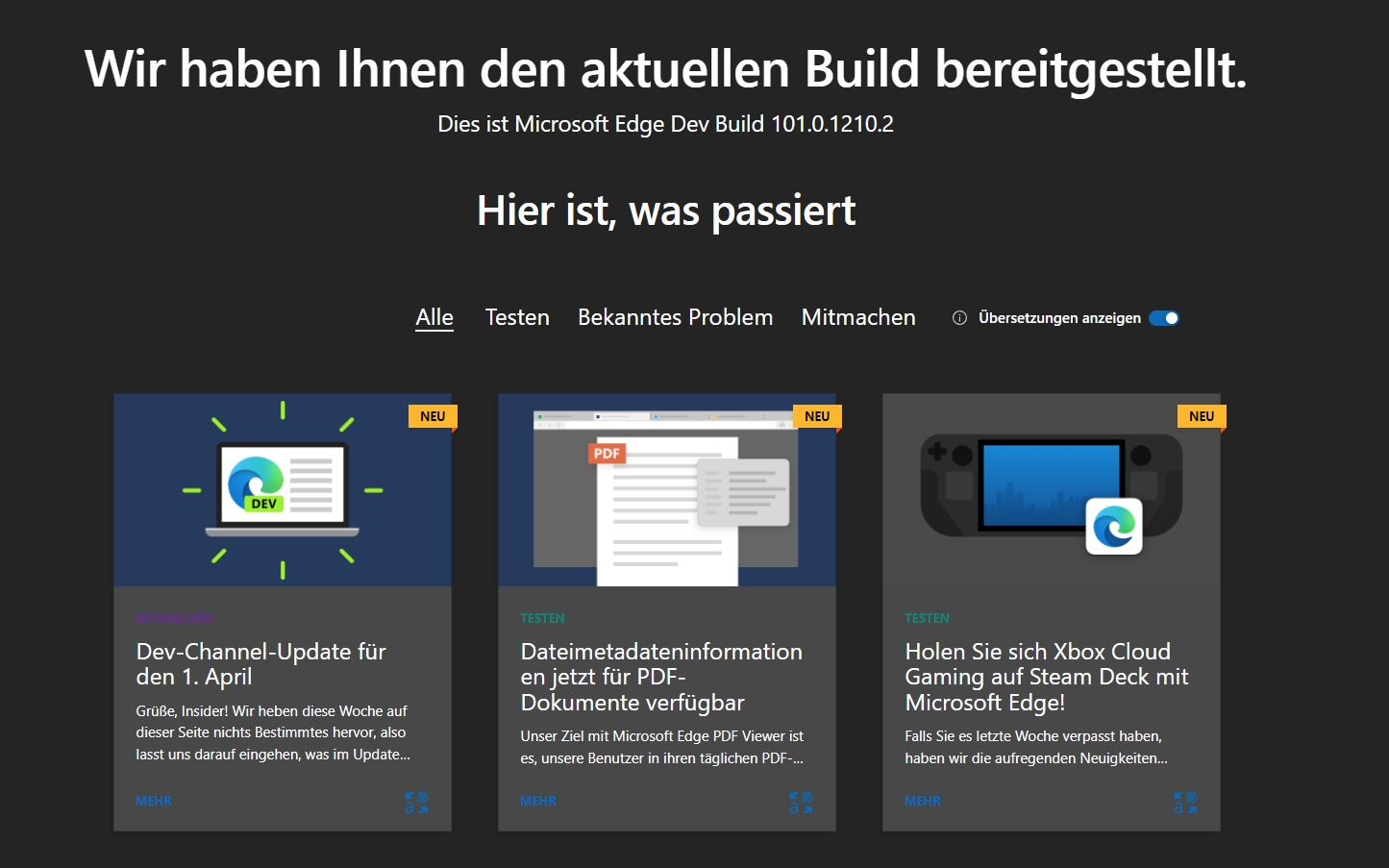
Task: Click the PDF document thumbnail
Action: [667, 490]
